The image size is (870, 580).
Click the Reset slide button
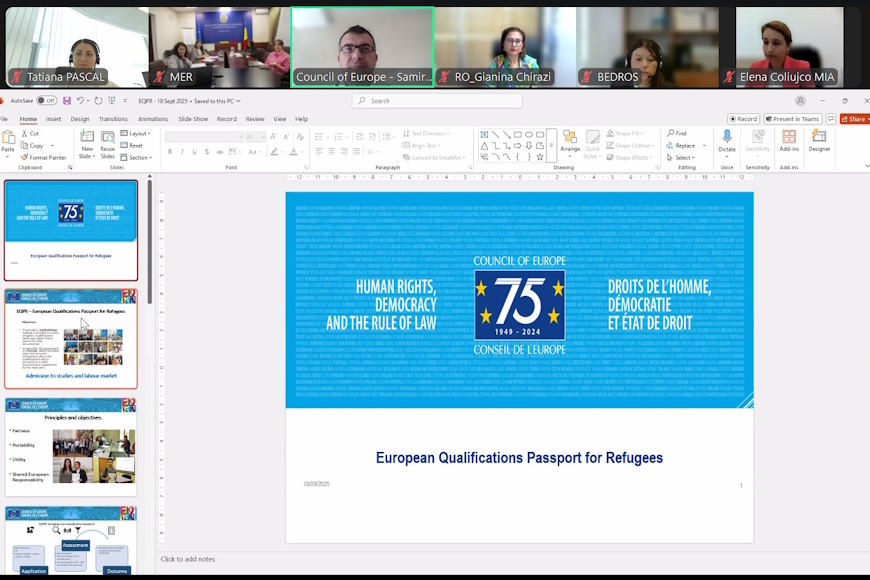click(x=132, y=145)
